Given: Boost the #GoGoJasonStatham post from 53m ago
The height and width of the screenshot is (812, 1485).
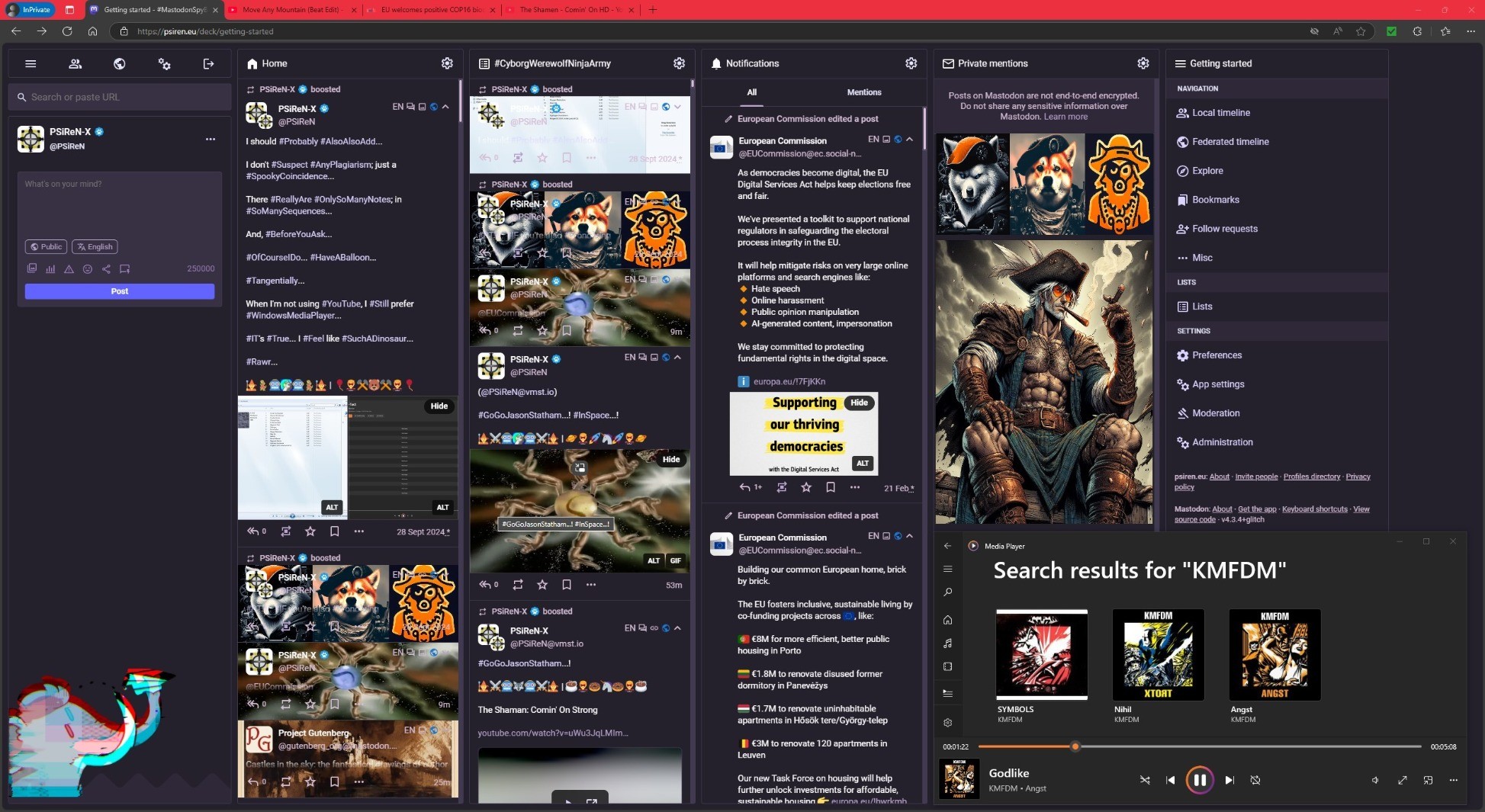Looking at the screenshot, I should [518, 585].
